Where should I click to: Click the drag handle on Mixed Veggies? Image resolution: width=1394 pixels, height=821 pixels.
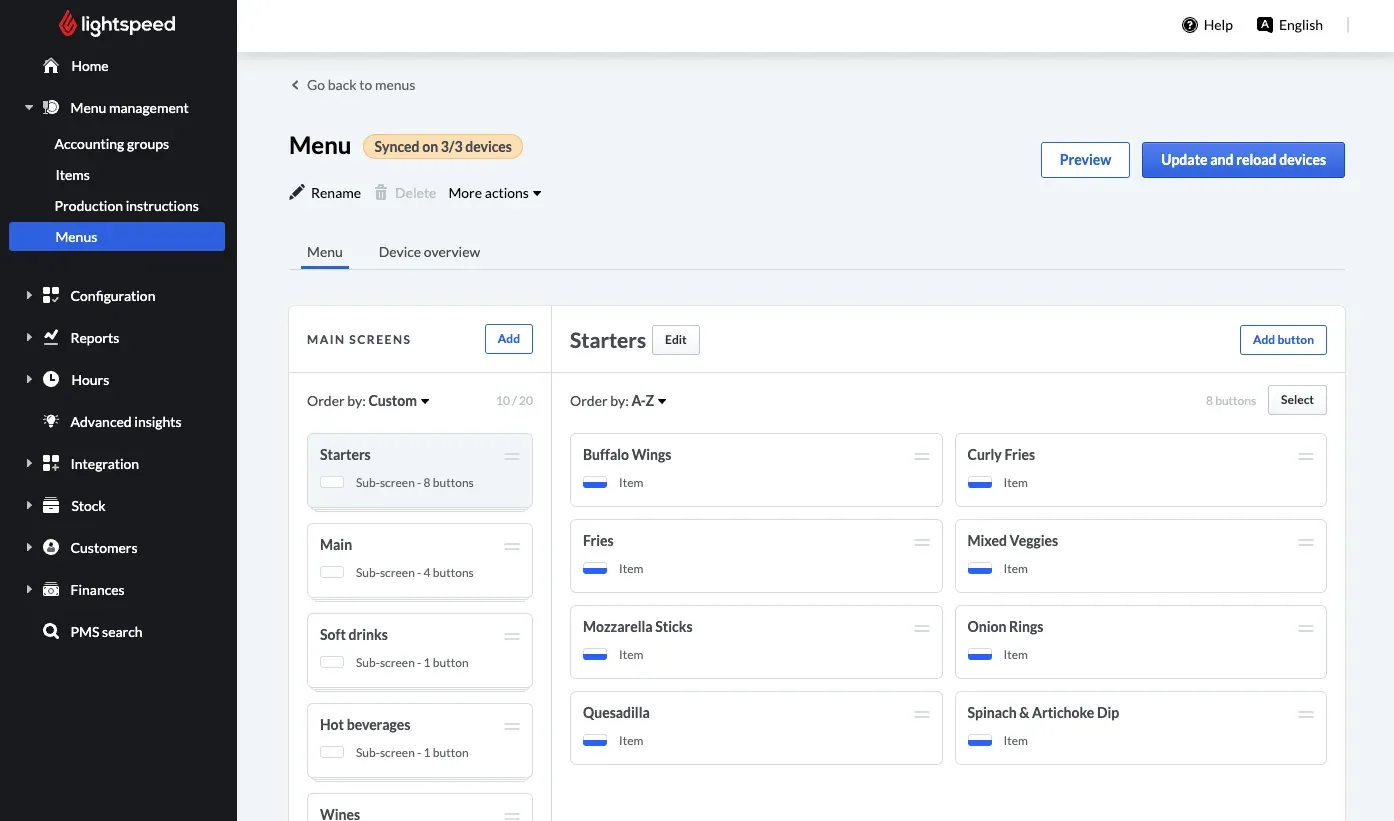1306,542
